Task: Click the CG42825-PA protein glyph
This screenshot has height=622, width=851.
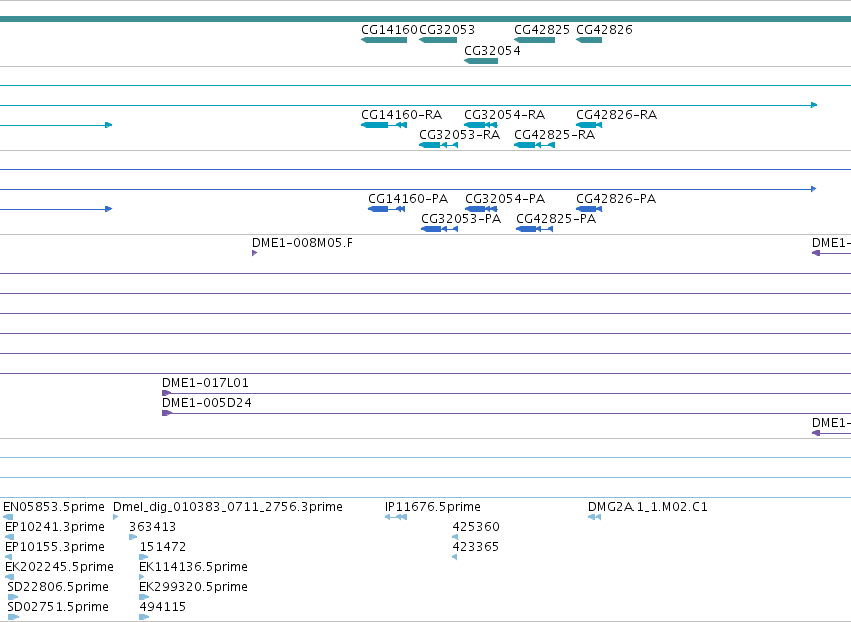Action: tap(535, 229)
